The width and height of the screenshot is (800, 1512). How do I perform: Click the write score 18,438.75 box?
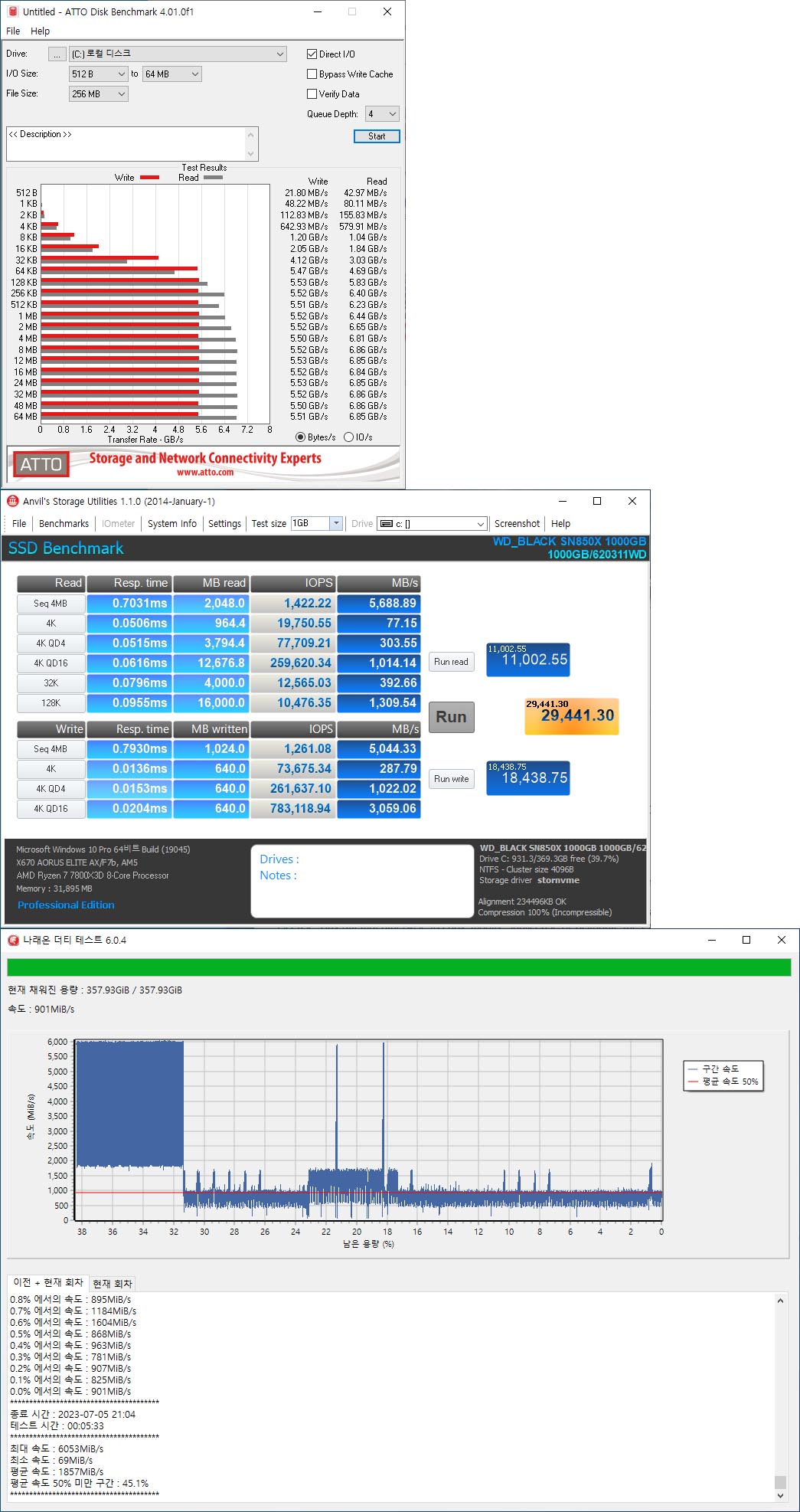coord(528,778)
